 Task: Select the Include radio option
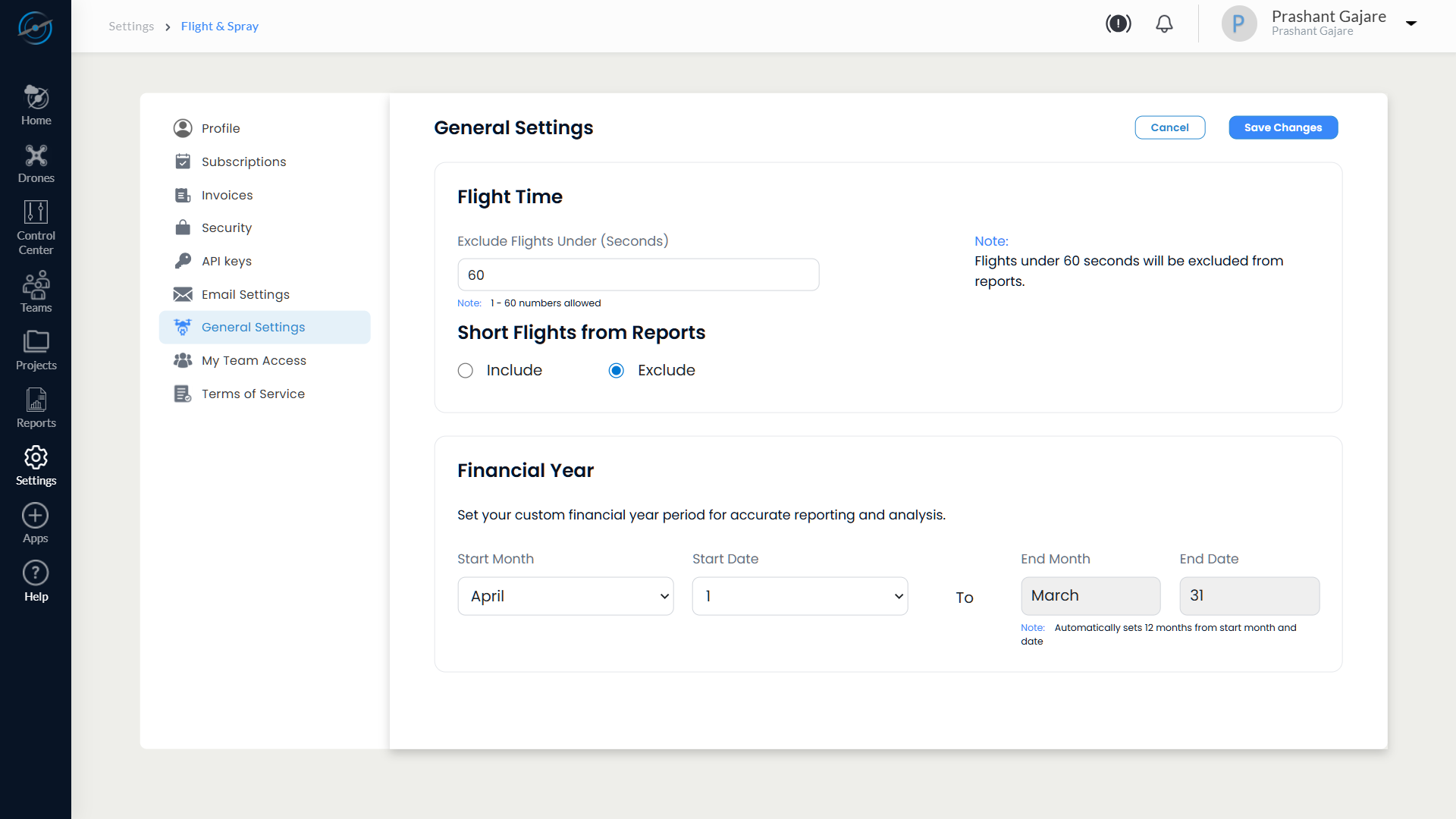[466, 370]
